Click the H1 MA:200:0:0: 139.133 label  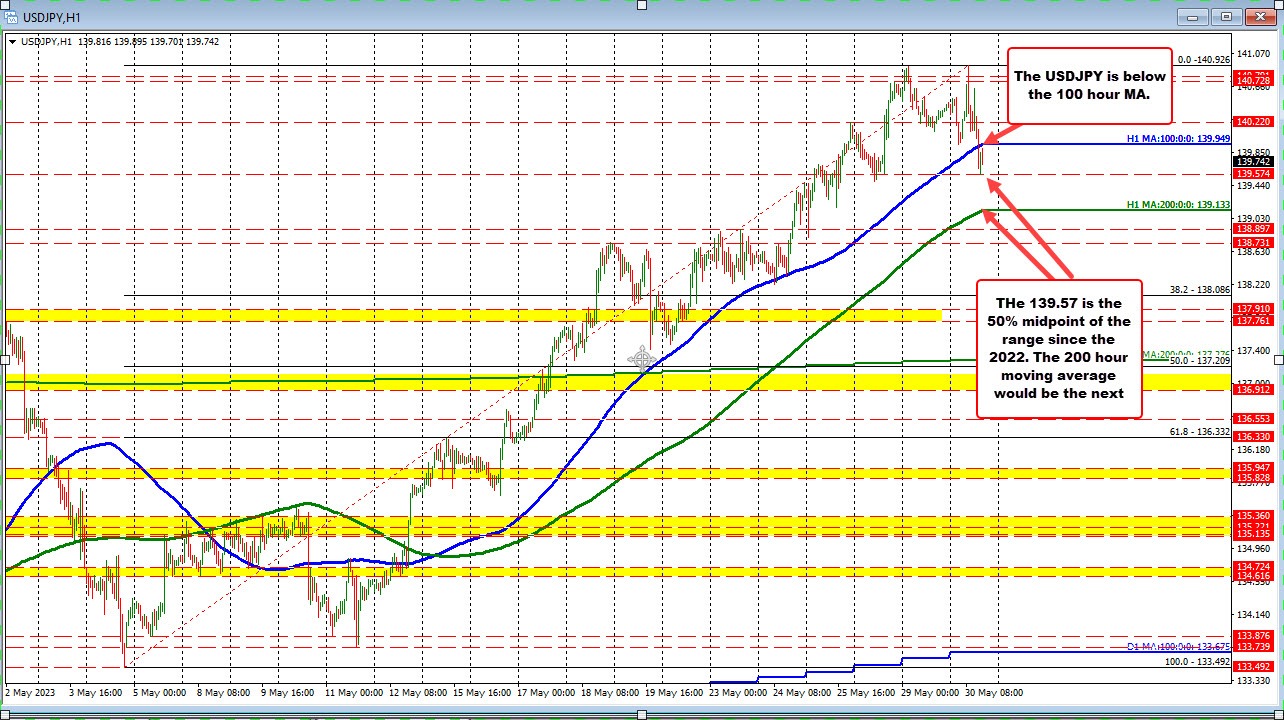click(1178, 204)
